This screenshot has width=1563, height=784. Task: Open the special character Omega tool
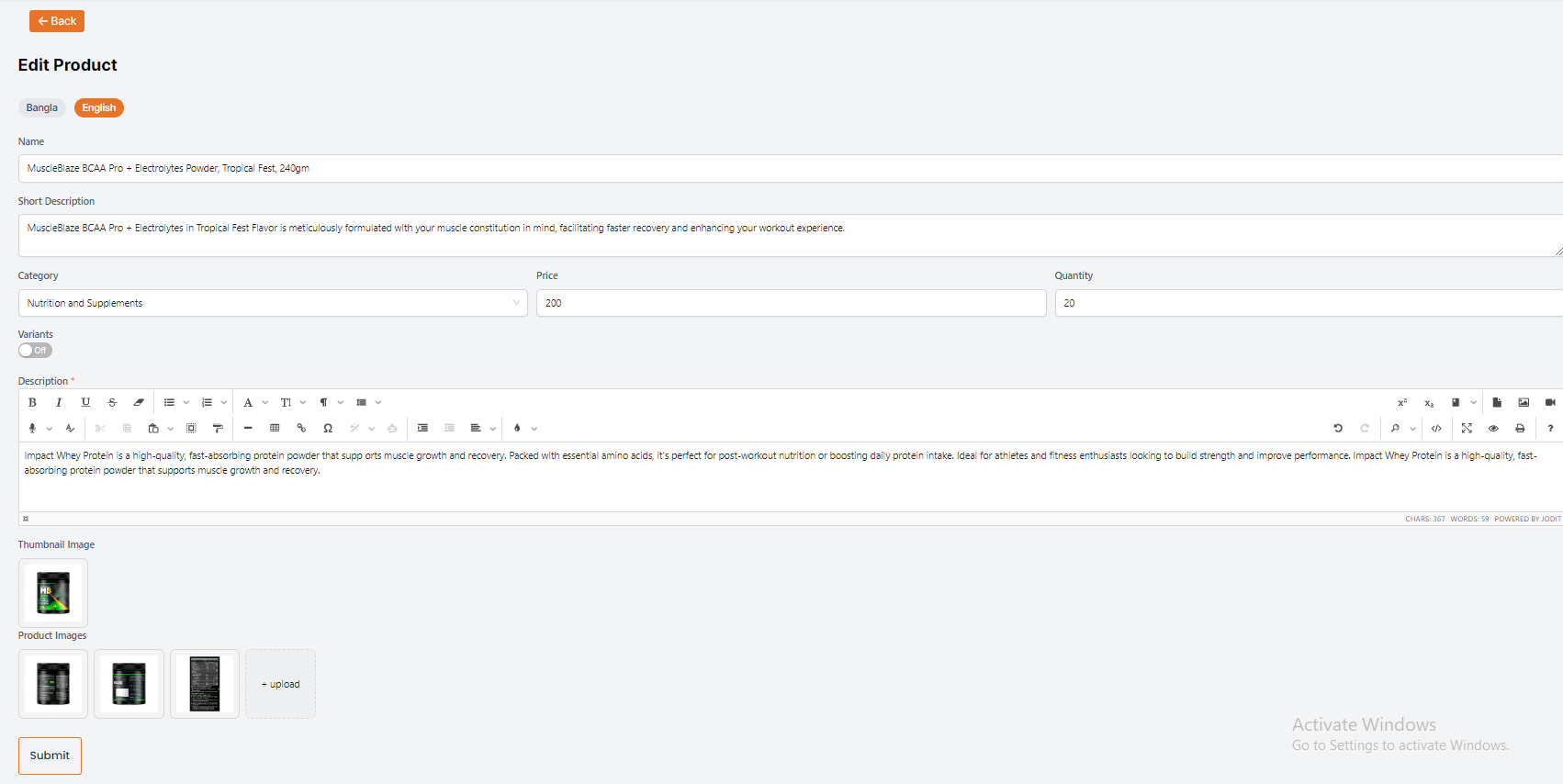(x=328, y=428)
